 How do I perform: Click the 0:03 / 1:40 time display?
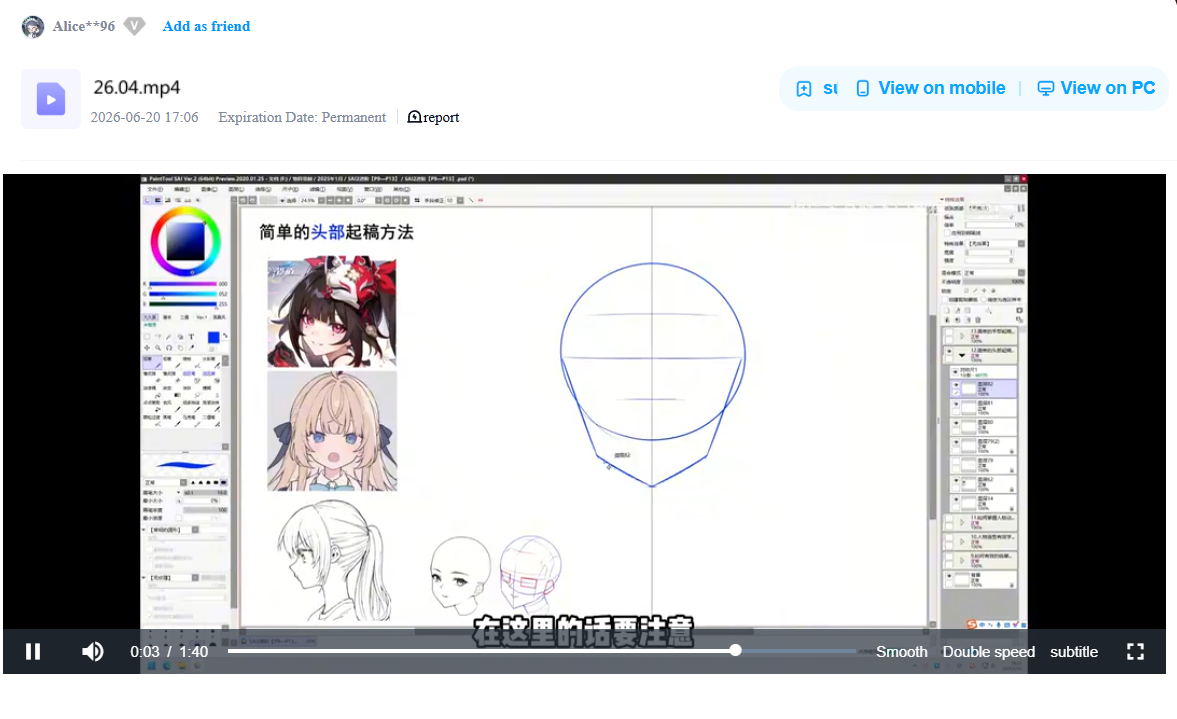pos(169,651)
